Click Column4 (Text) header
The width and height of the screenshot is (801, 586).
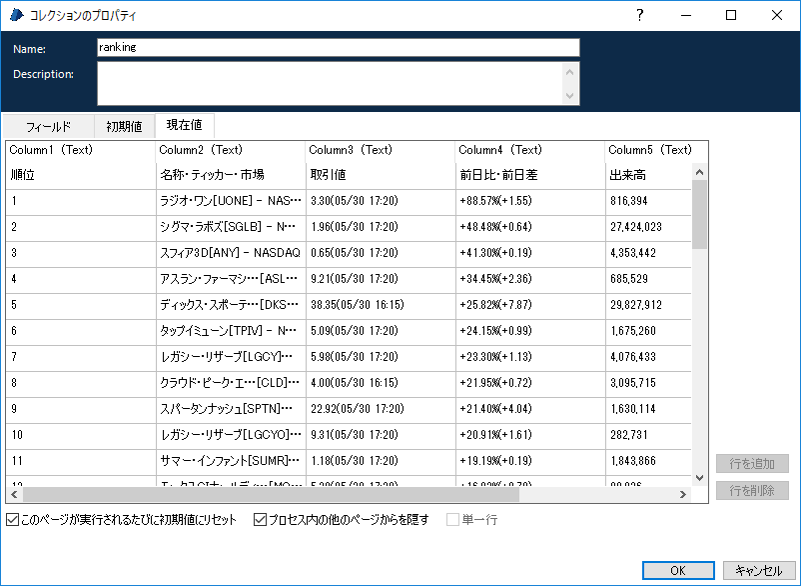tap(529, 150)
